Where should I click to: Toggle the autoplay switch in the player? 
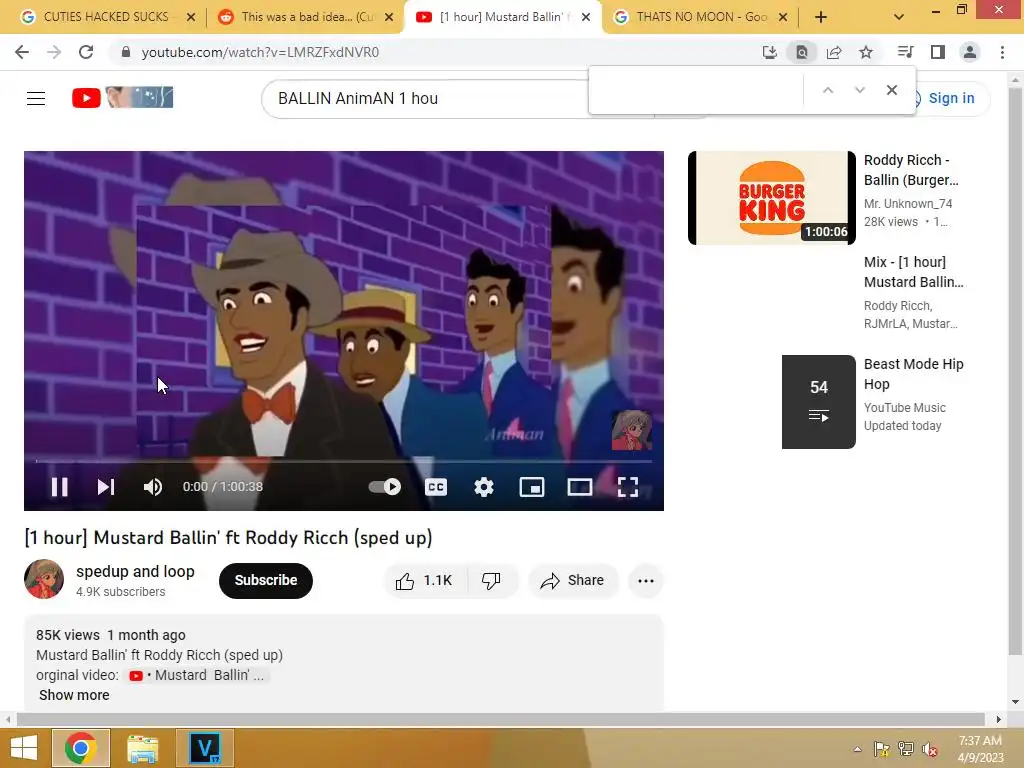tap(385, 487)
